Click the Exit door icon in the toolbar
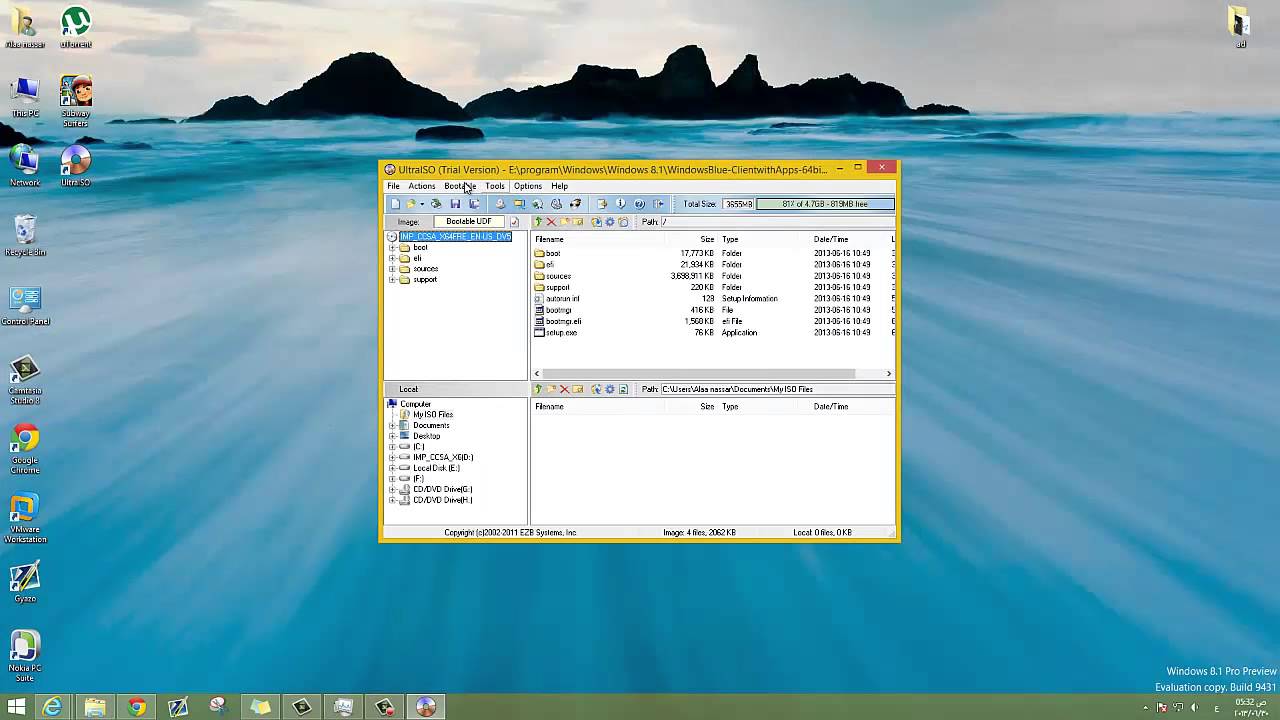Screen dimensions: 1280x720 [x=658, y=204]
